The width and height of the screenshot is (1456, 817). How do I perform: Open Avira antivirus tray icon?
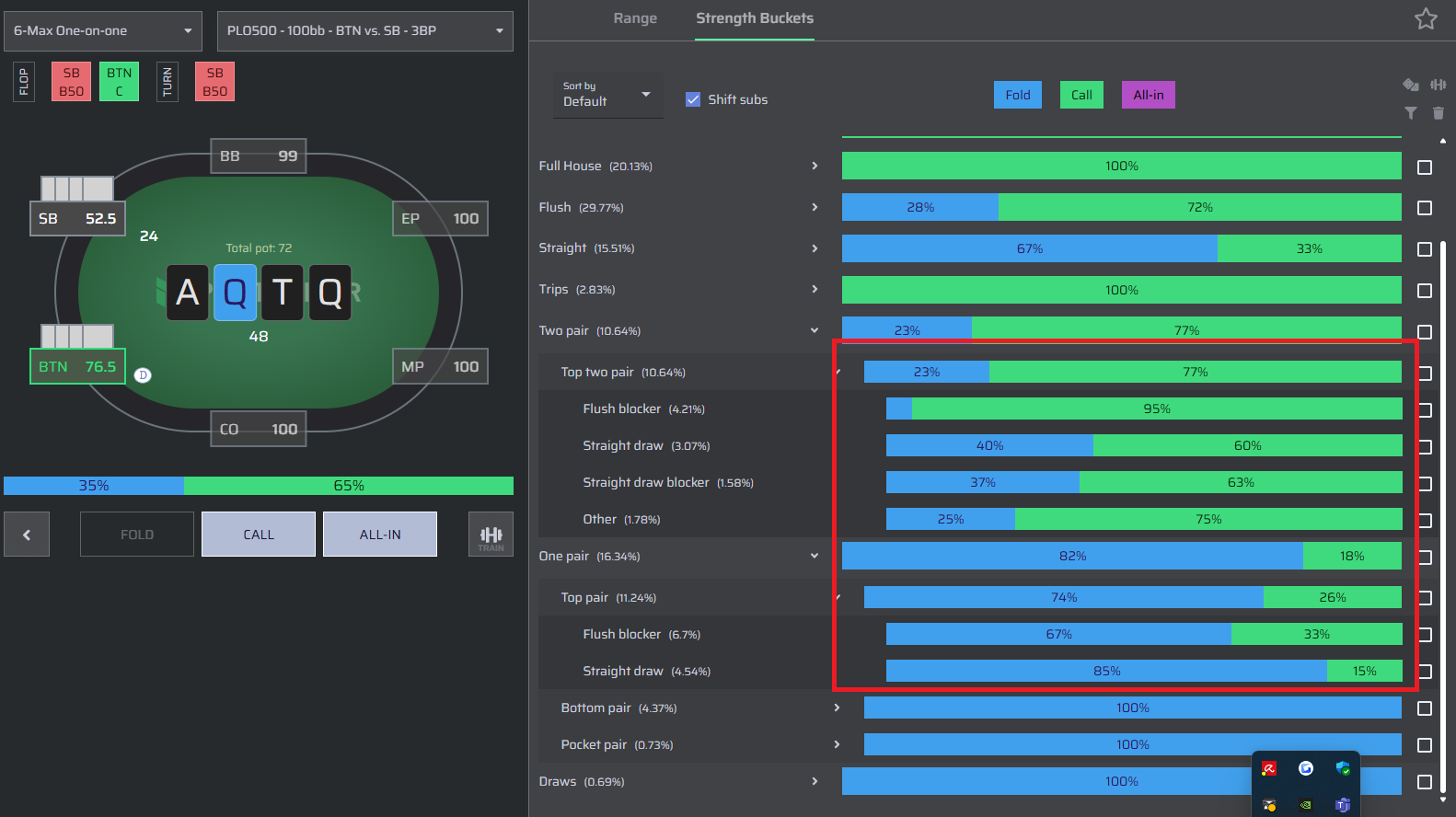[1269, 768]
